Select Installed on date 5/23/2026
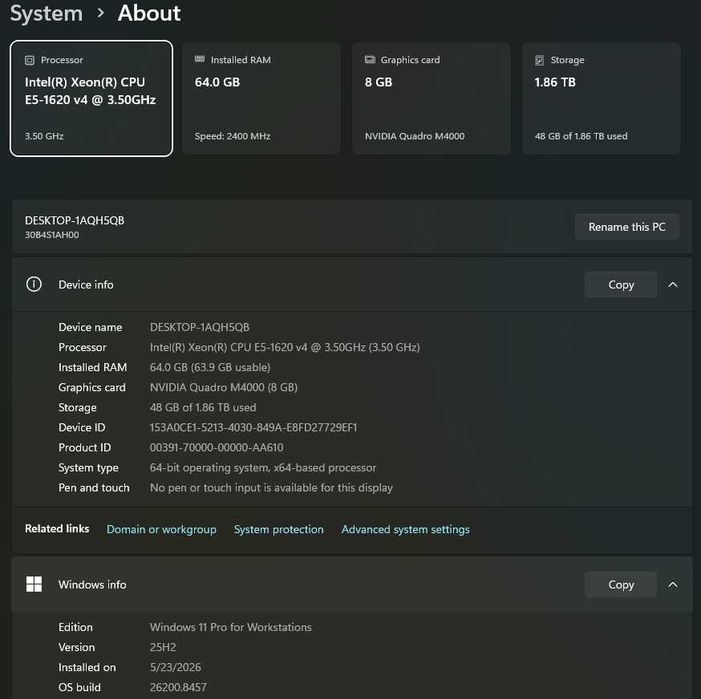Image resolution: width=701 pixels, height=699 pixels. 175,667
